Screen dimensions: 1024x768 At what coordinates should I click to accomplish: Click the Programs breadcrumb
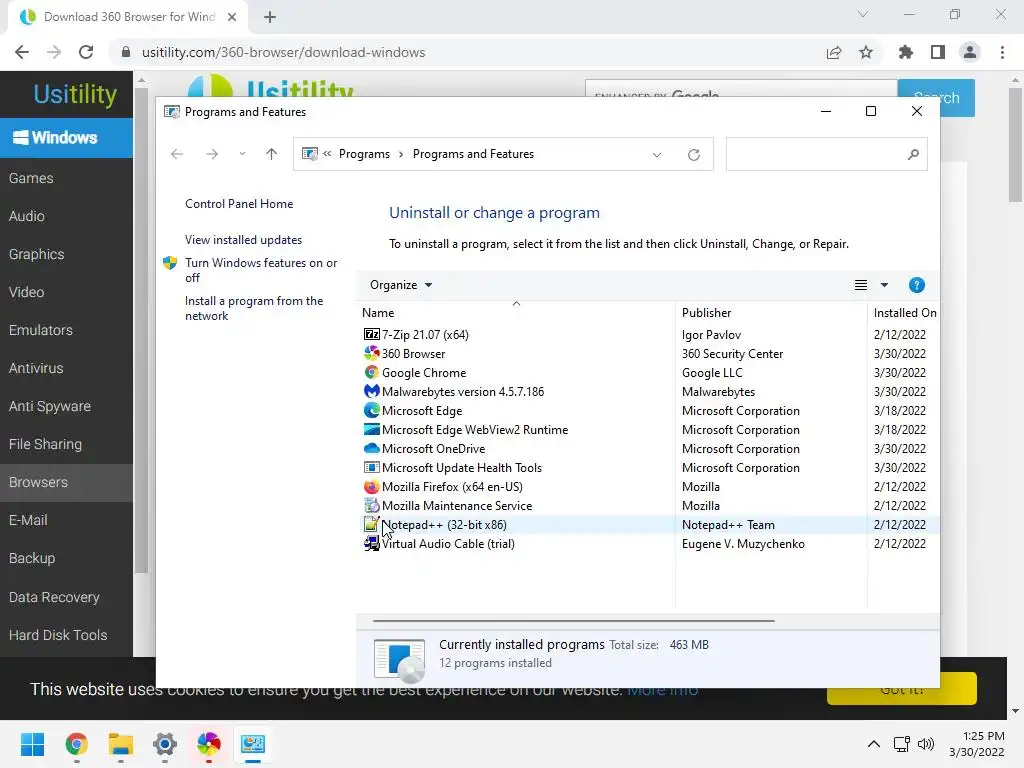tap(364, 154)
